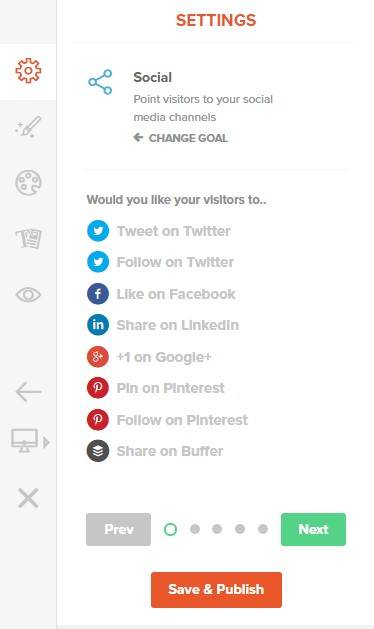Jump to the third step dot

tap(217, 529)
